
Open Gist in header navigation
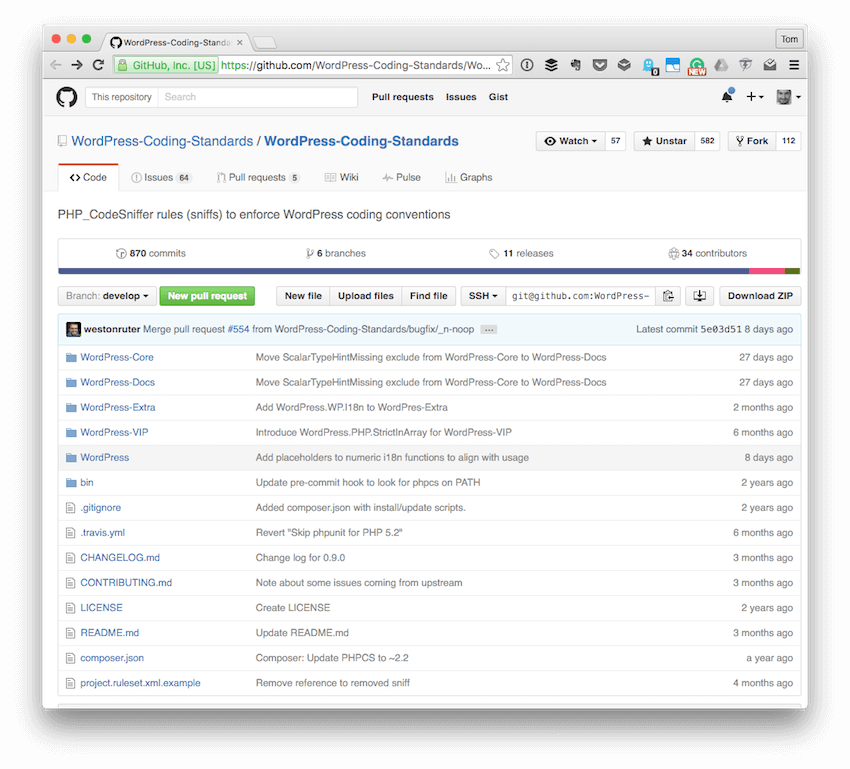coord(498,97)
